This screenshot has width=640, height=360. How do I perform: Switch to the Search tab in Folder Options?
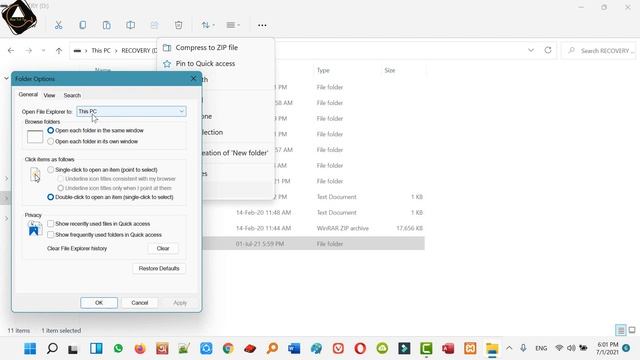72,96
